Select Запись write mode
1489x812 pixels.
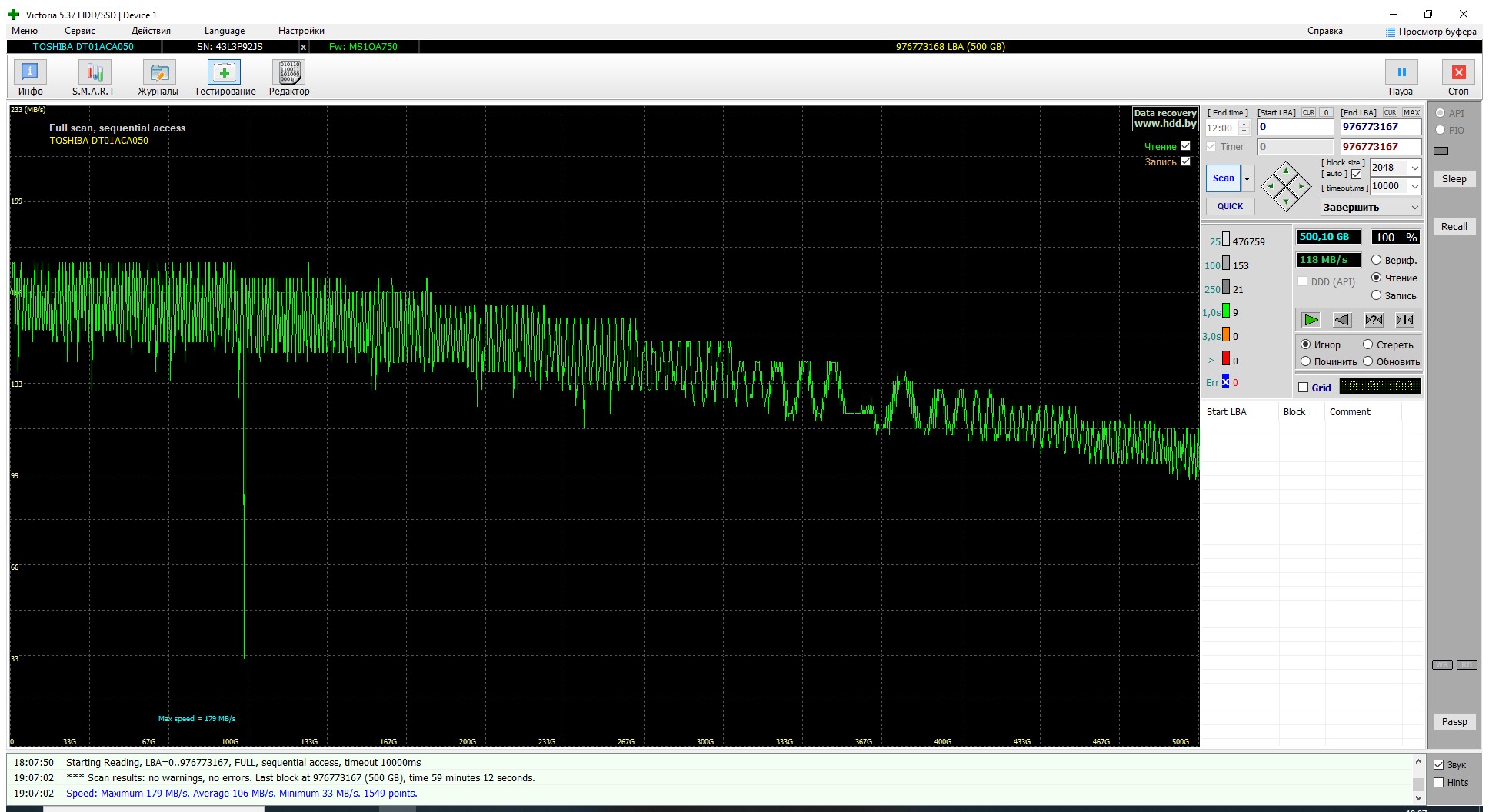click(1377, 295)
